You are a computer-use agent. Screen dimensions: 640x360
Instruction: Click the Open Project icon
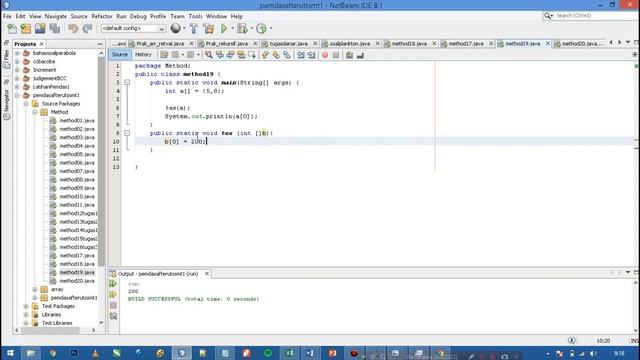coord(40,28)
